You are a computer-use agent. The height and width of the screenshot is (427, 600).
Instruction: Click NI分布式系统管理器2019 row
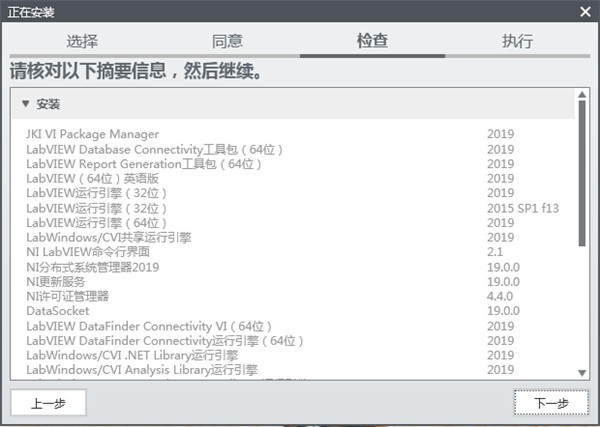coord(92,267)
